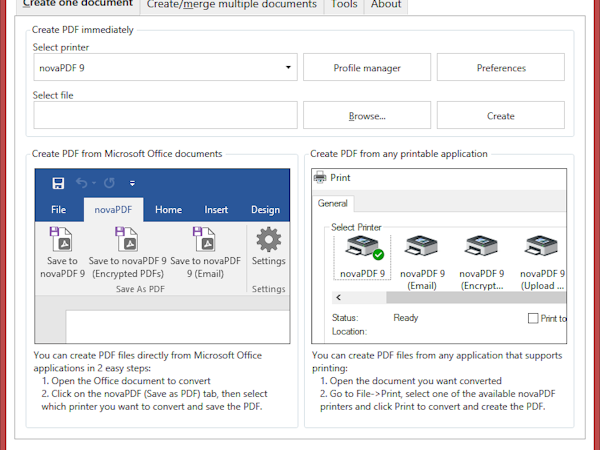Open the Tools tab
600x450 pixels.
pyautogui.click(x=344, y=5)
